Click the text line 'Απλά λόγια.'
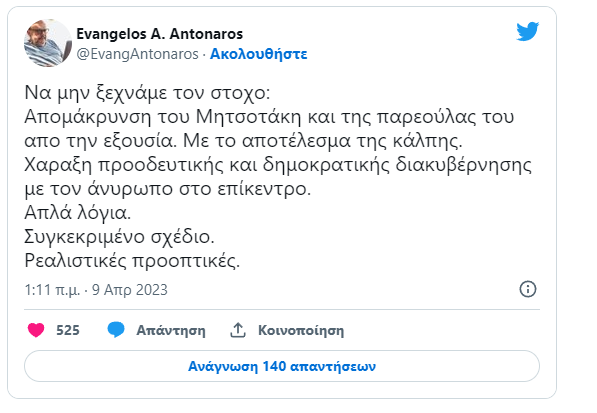This screenshot has width=597, height=413. point(78,213)
